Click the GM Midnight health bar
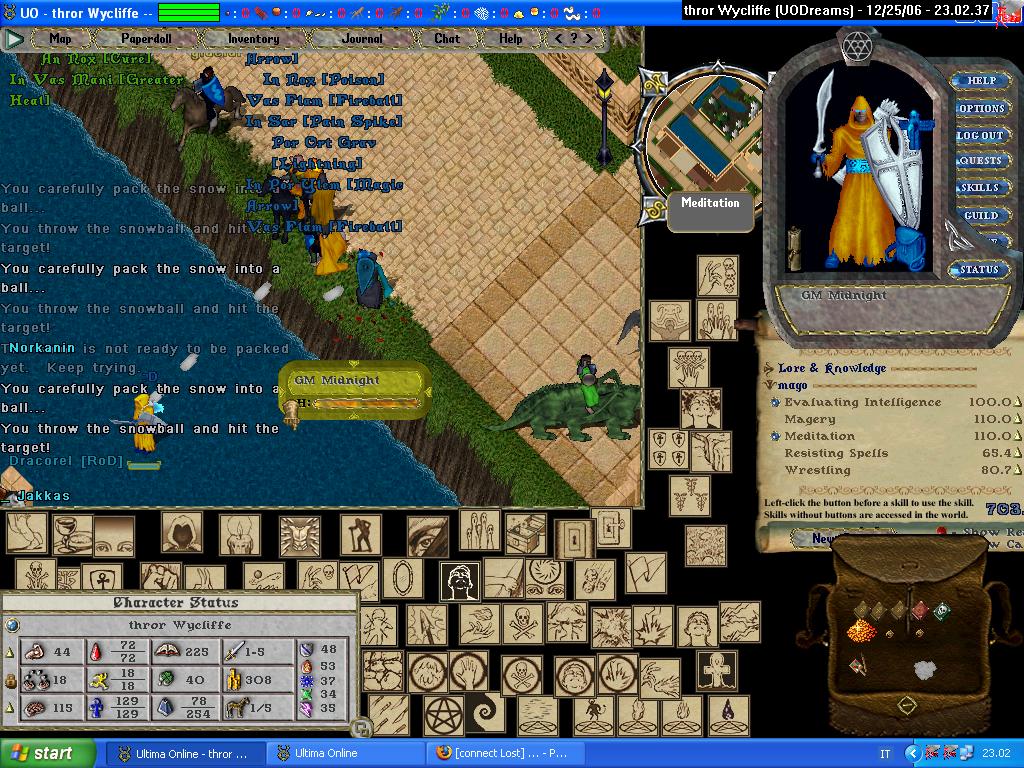Image resolution: width=1024 pixels, height=768 pixels. [x=356, y=404]
